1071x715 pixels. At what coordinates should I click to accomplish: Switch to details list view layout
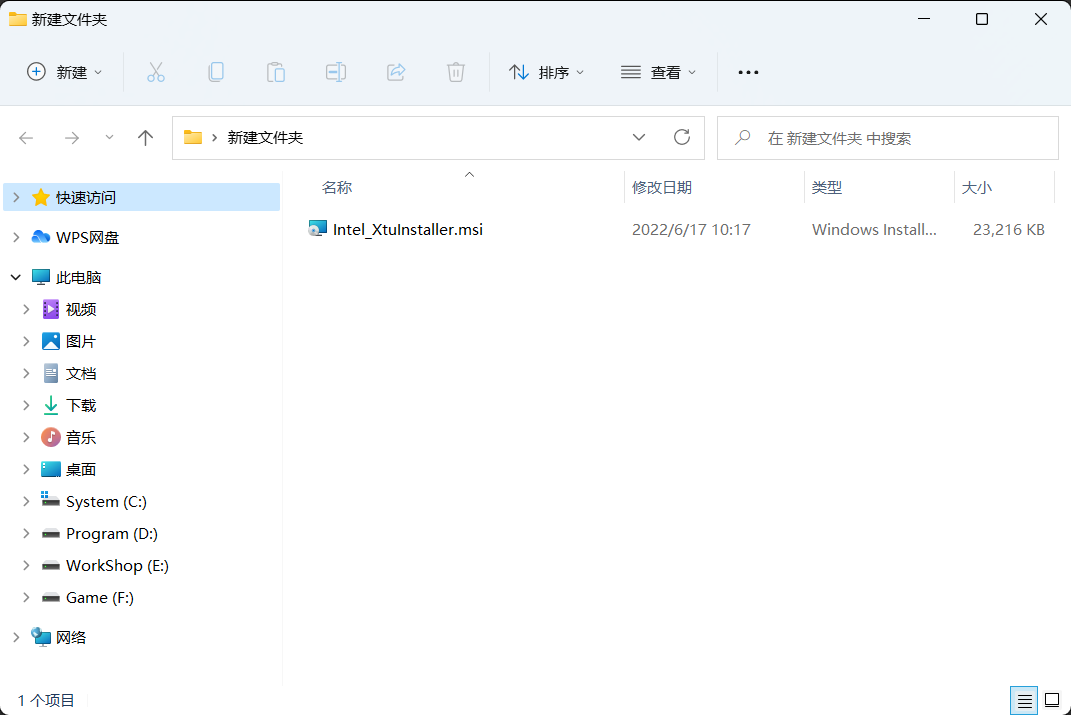pyautogui.click(x=1024, y=700)
